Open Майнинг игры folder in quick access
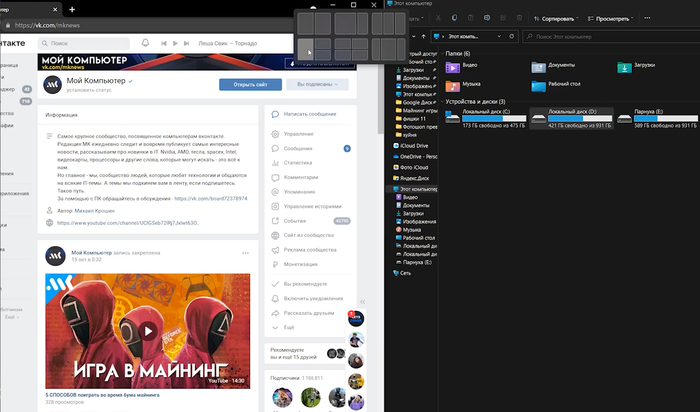The image size is (700, 412). (417, 111)
